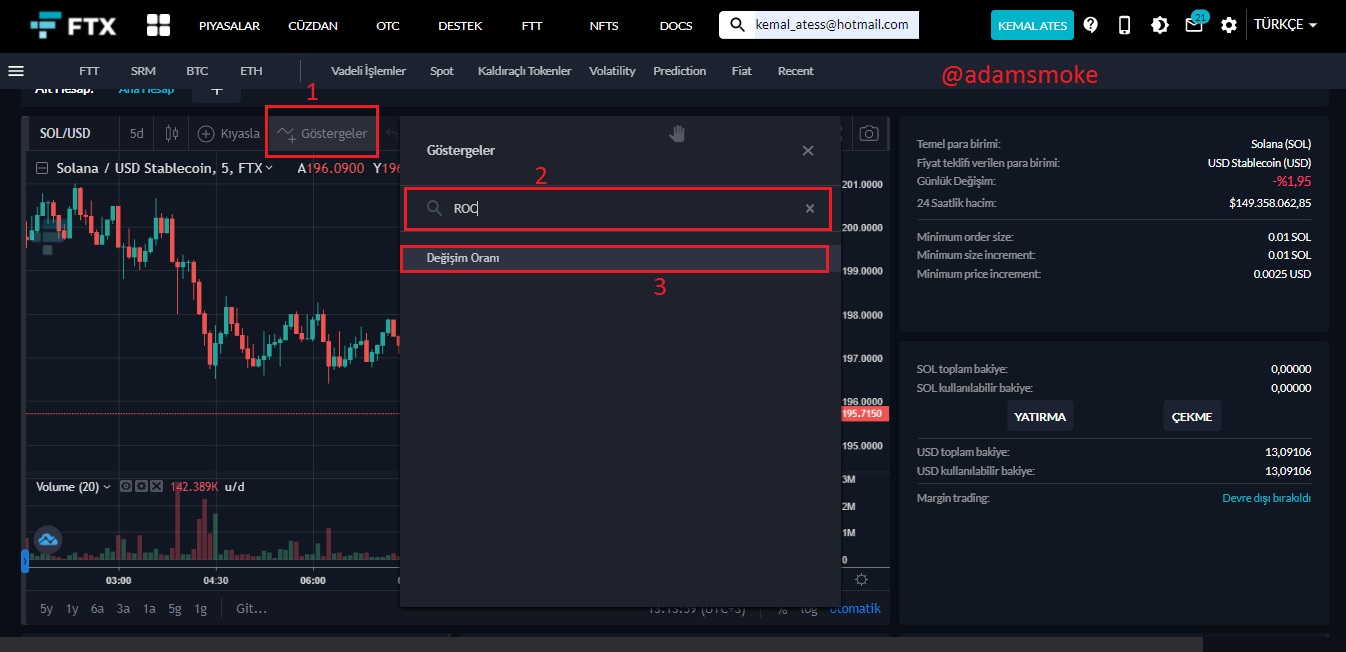Select the ETH market shortcut
The height and width of the screenshot is (652, 1346).
pos(251,71)
